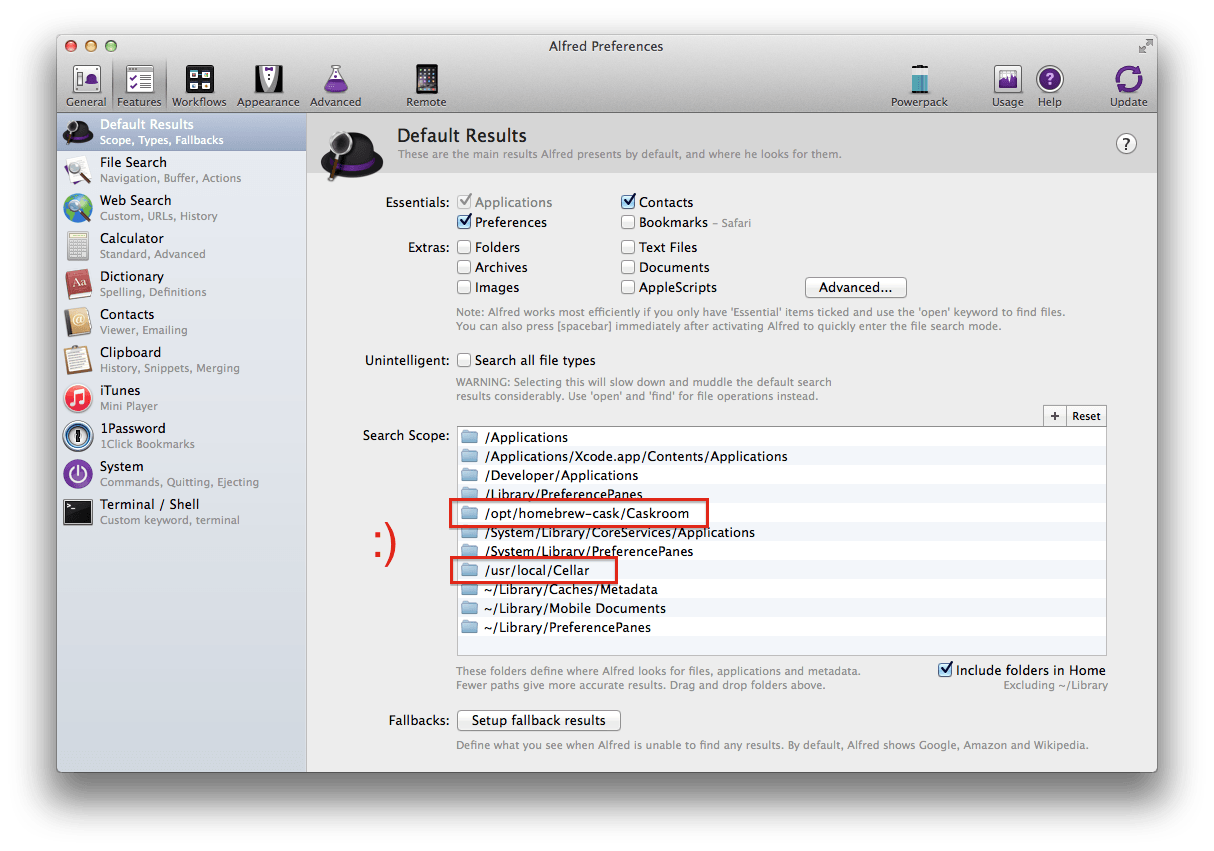The height and width of the screenshot is (851, 1214).
Task: Enable the AppleScripts checkbox
Action: (628, 287)
